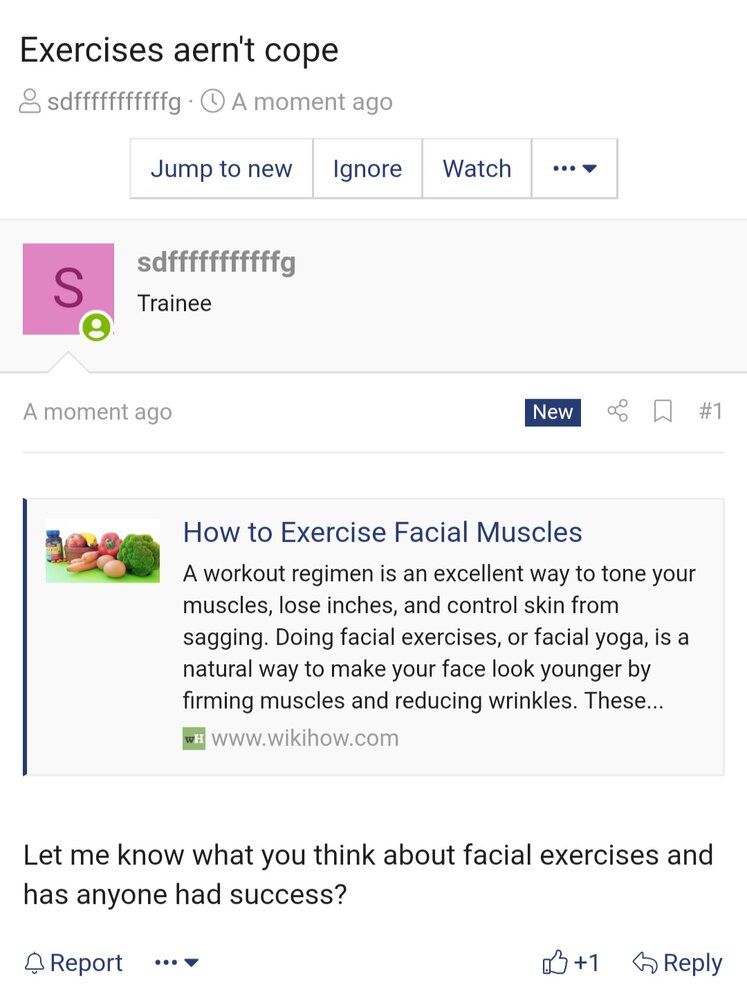Click the thumbs-up like icon

click(554, 962)
